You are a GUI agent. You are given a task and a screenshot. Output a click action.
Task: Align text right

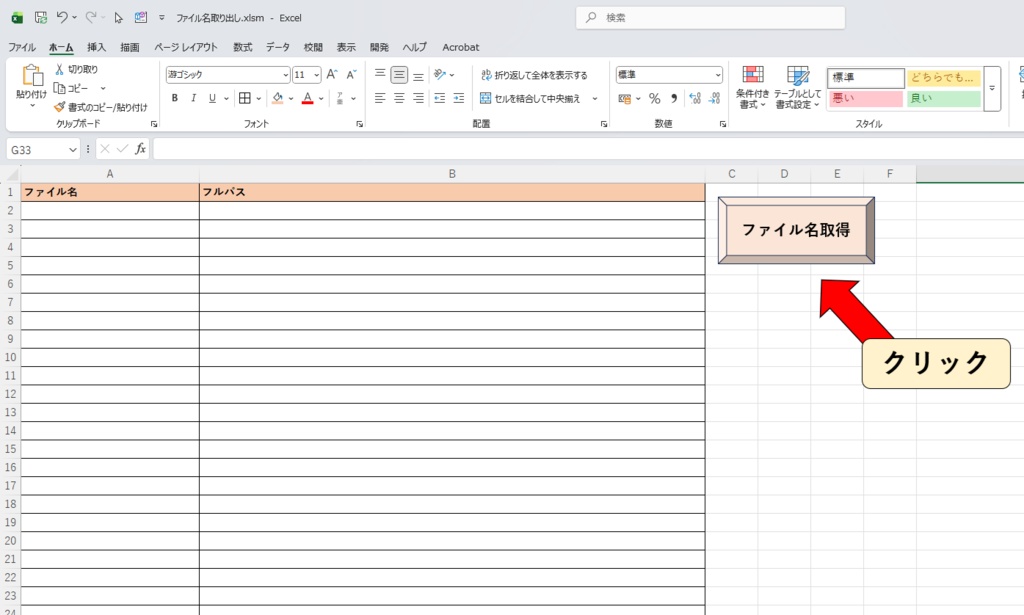(x=419, y=98)
